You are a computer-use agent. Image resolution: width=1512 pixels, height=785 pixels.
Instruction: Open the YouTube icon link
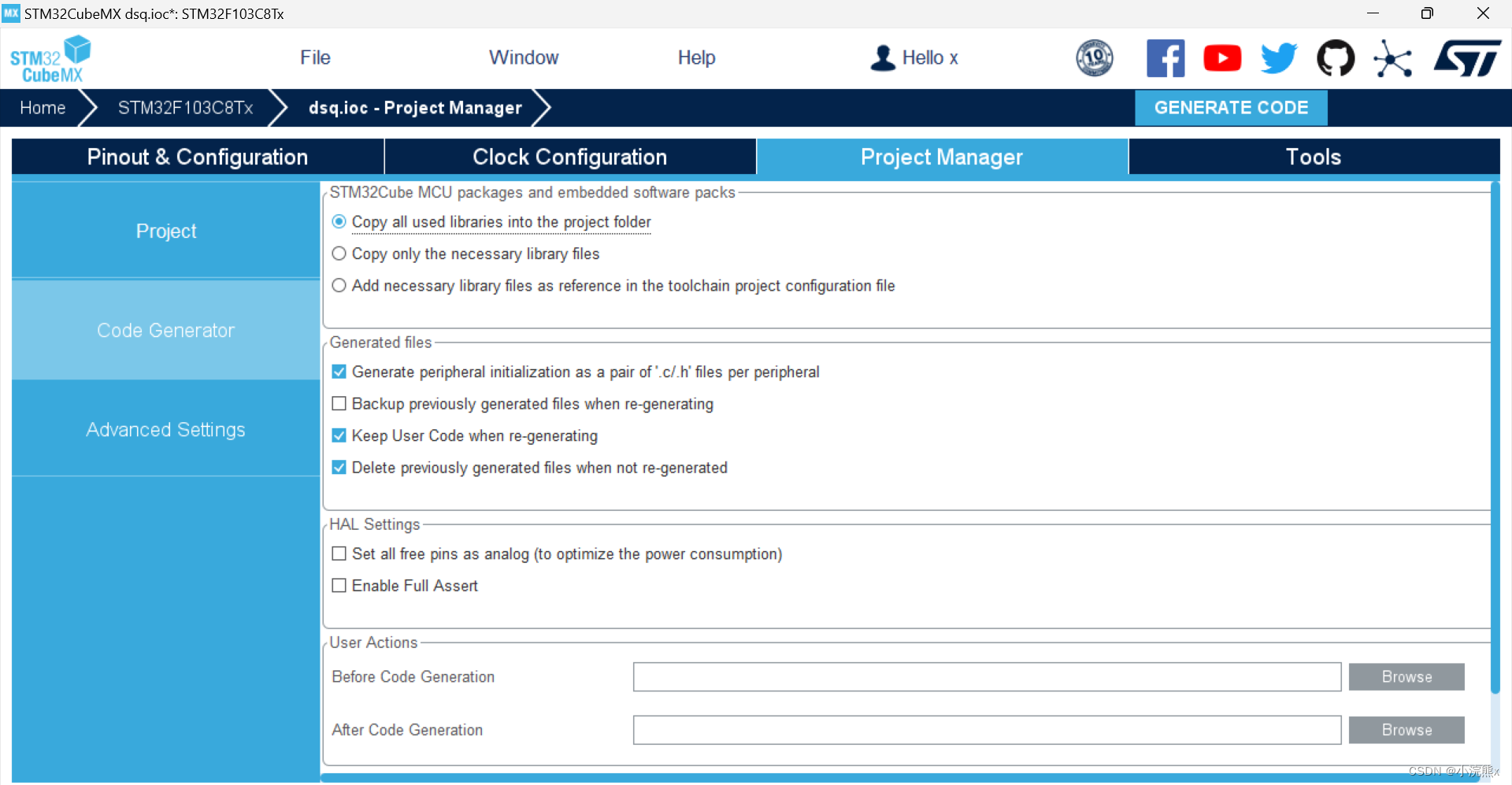[1222, 58]
